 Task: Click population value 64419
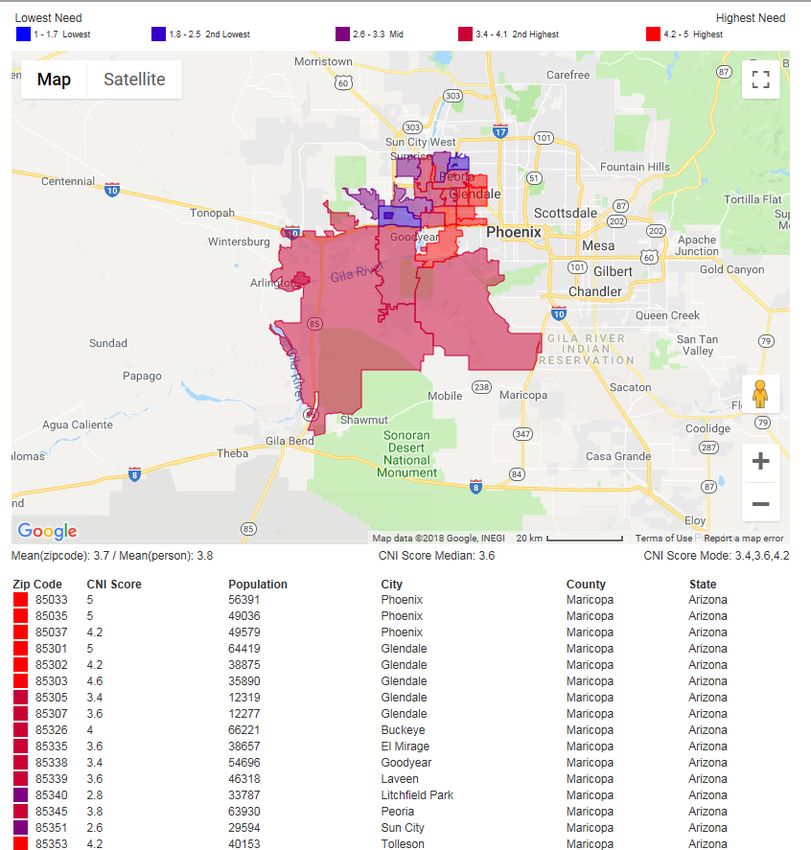pyautogui.click(x=244, y=649)
